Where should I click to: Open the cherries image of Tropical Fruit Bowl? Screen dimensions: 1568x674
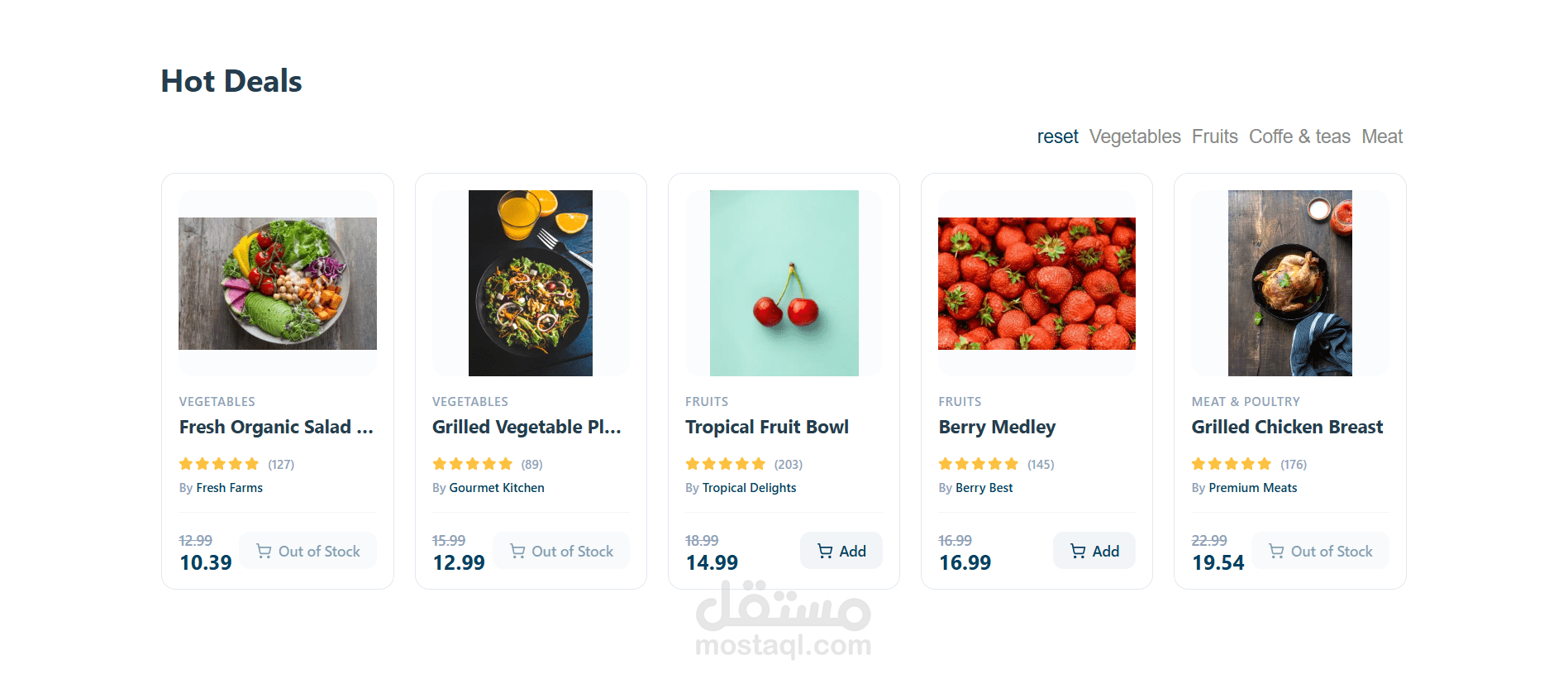(x=784, y=284)
